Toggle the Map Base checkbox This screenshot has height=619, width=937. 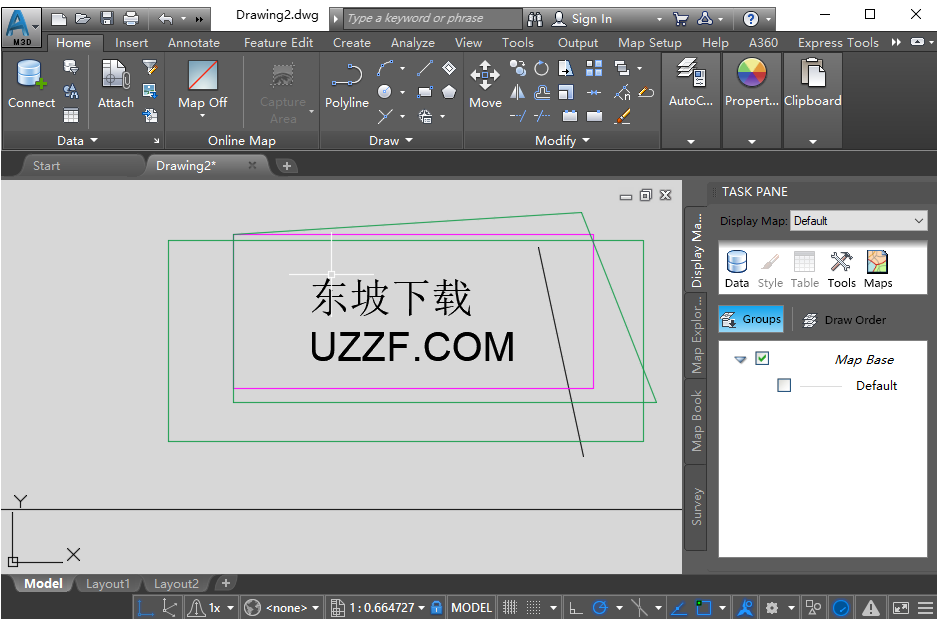762,358
